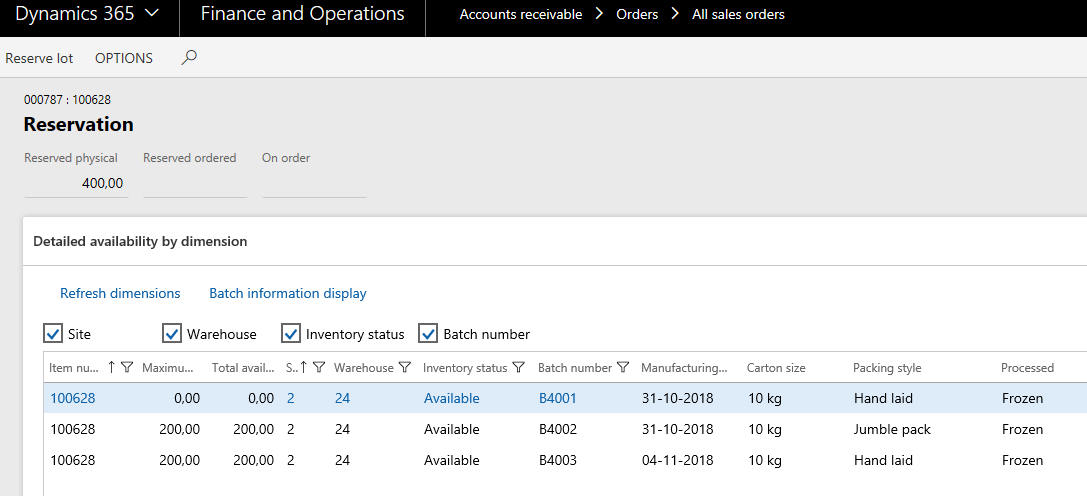This screenshot has height=496, width=1087.
Task: Open the OPTIONS tab in action bar
Action: pyautogui.click(x=124, y=58)
